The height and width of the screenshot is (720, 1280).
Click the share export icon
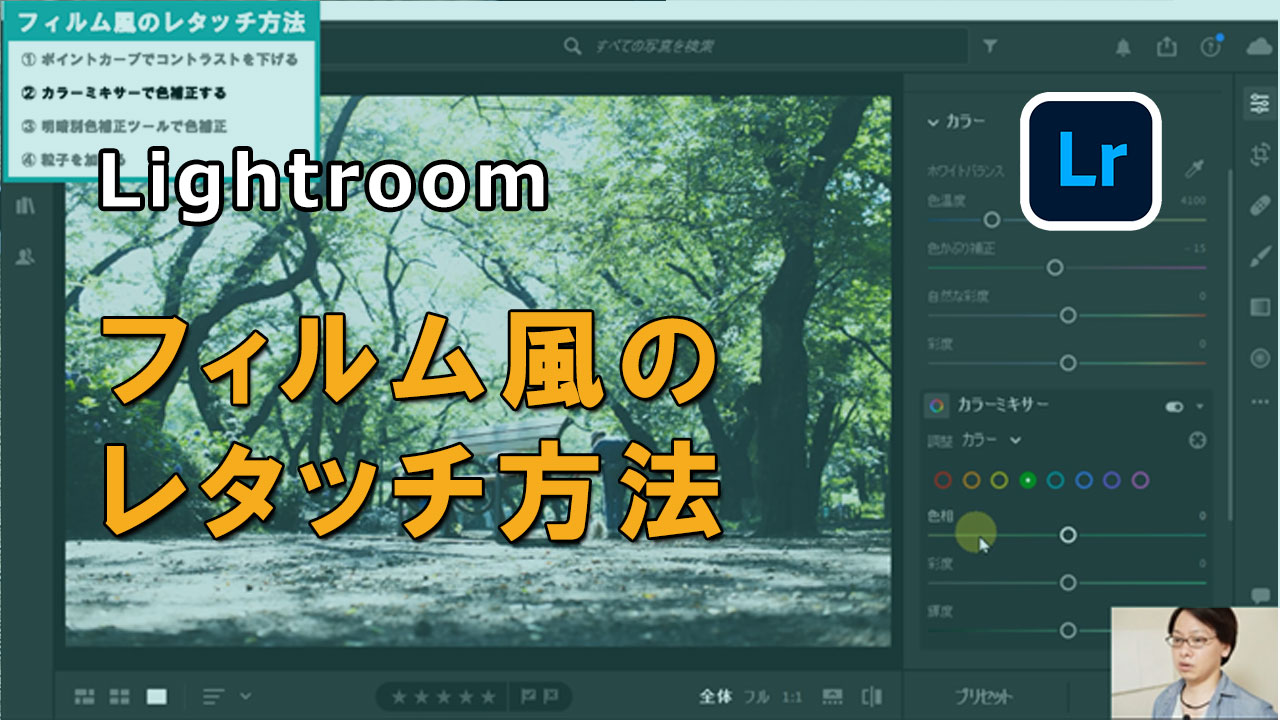(x=1166, y=47)
